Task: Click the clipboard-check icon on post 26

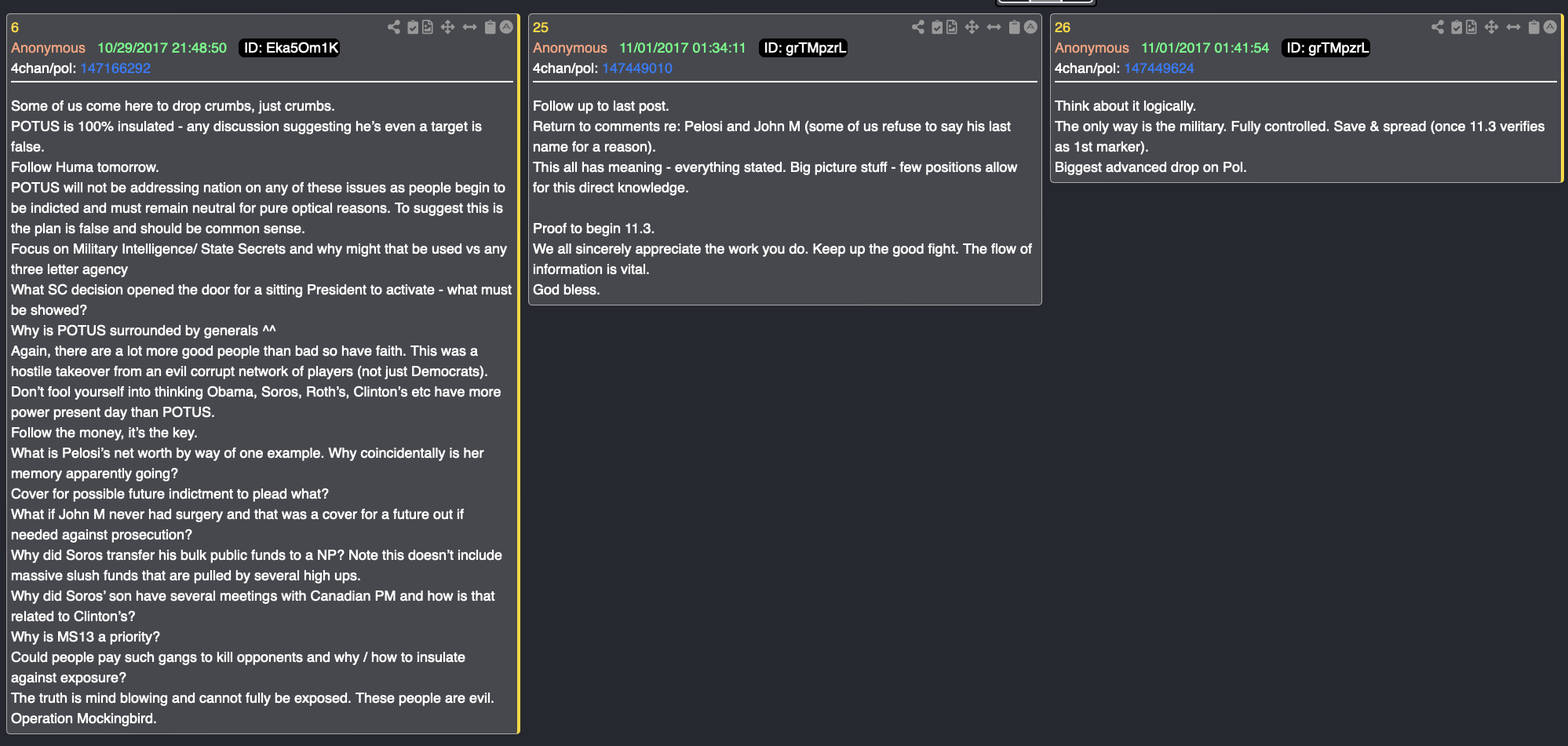Action: click(x=1457, y=27)
